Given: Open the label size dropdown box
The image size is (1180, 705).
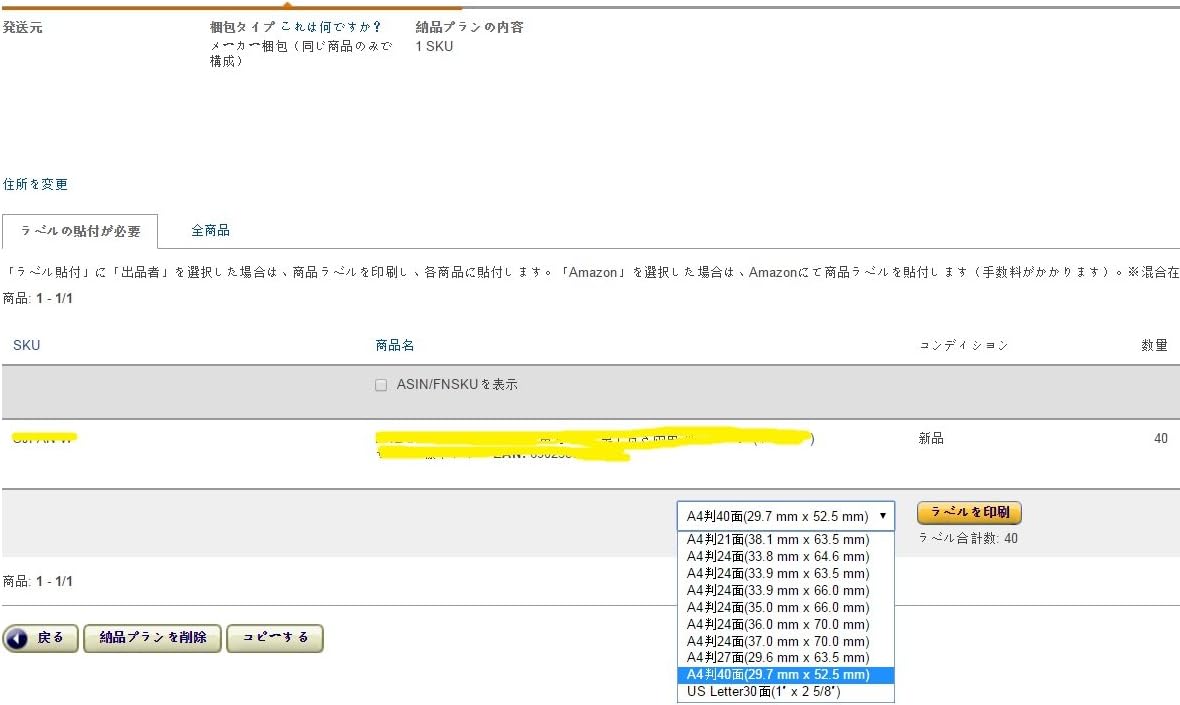Looking at the screenshot, I should point(785,516).
